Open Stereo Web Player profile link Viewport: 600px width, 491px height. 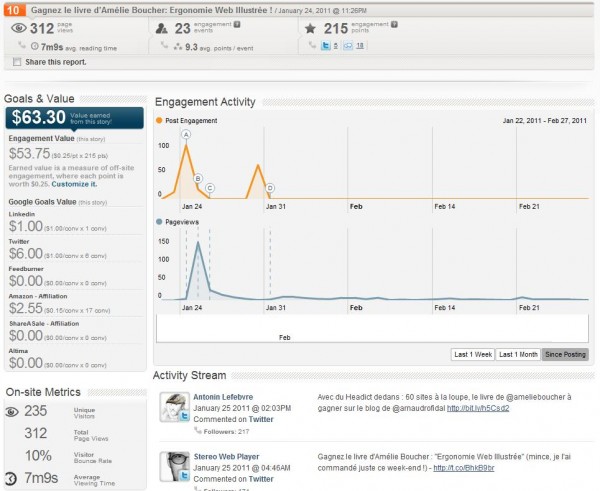226,457
